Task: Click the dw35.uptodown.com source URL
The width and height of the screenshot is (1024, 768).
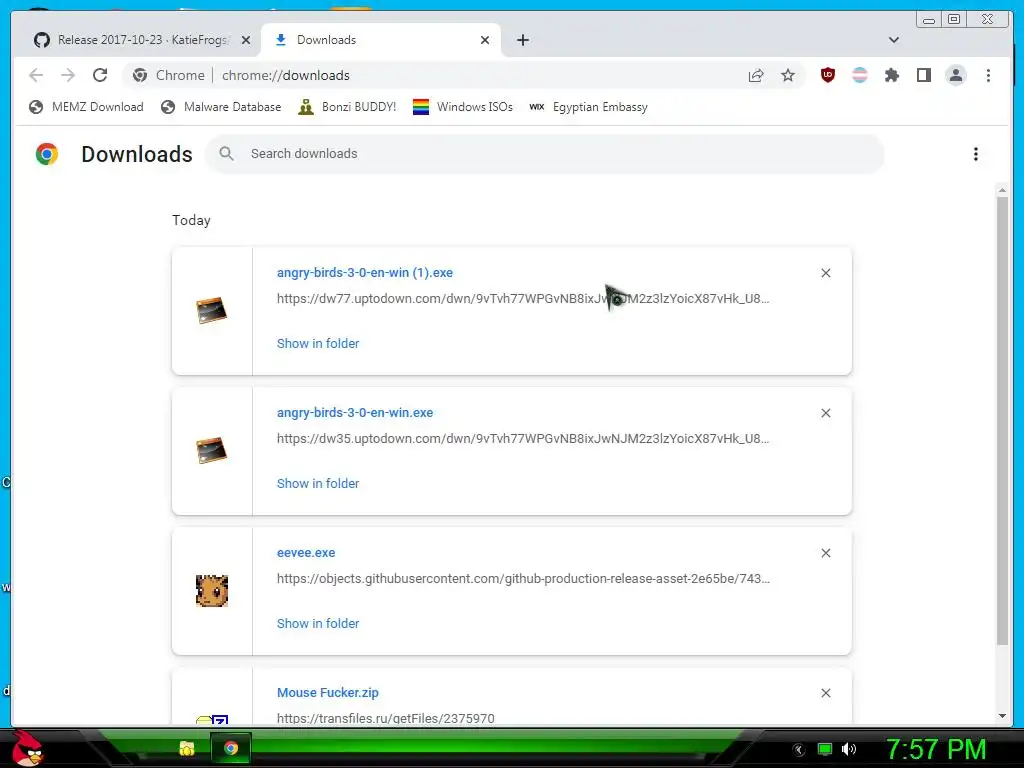Action: coord(523,438)
